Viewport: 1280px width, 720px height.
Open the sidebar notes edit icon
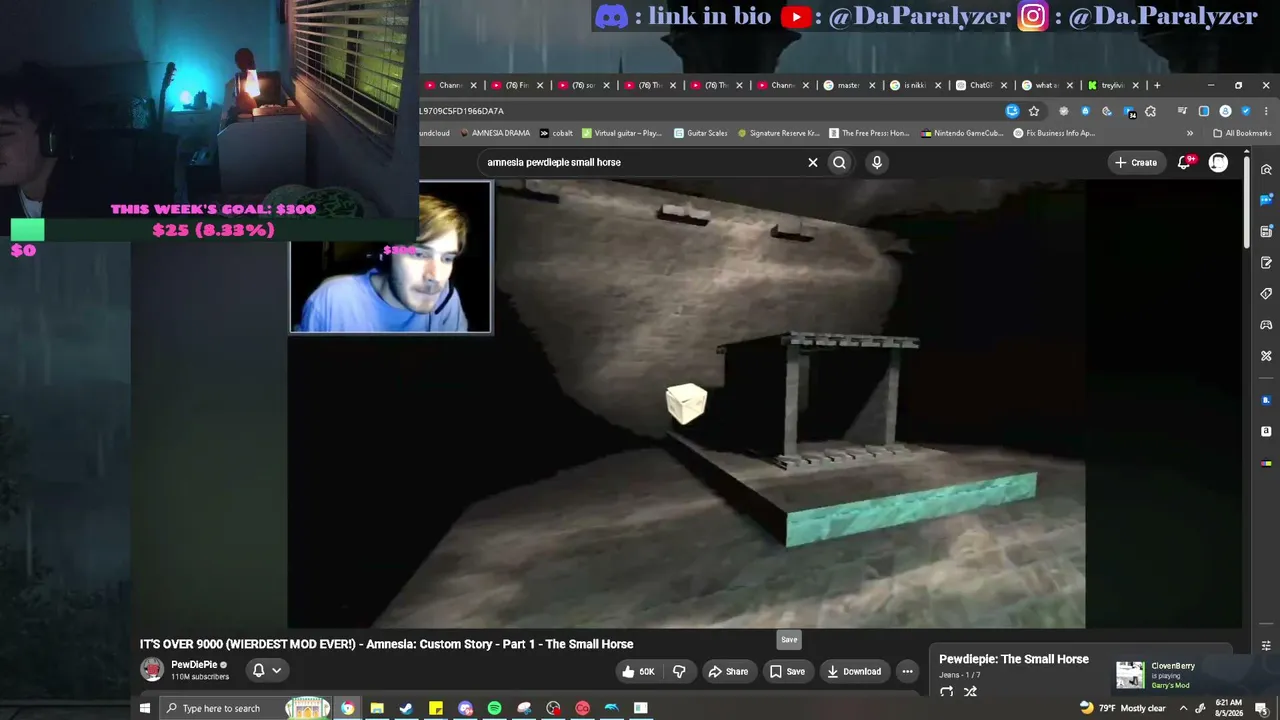pyautogui.click(x=1266, y=263)
